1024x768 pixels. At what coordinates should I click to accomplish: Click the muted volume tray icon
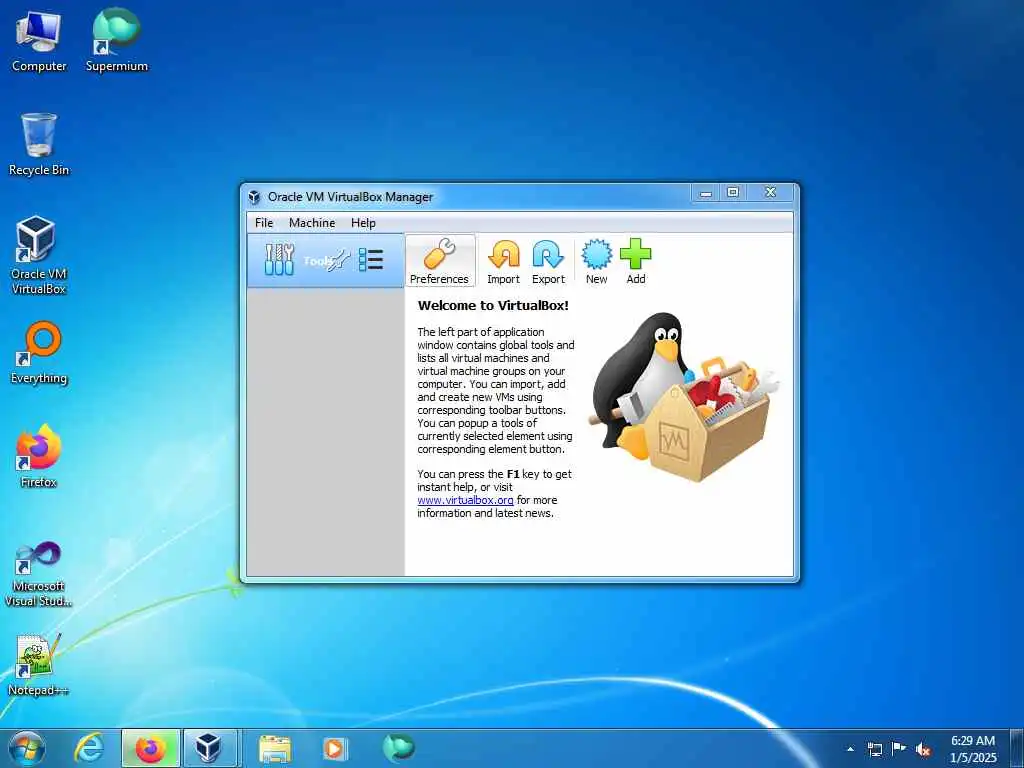[923, 749]
